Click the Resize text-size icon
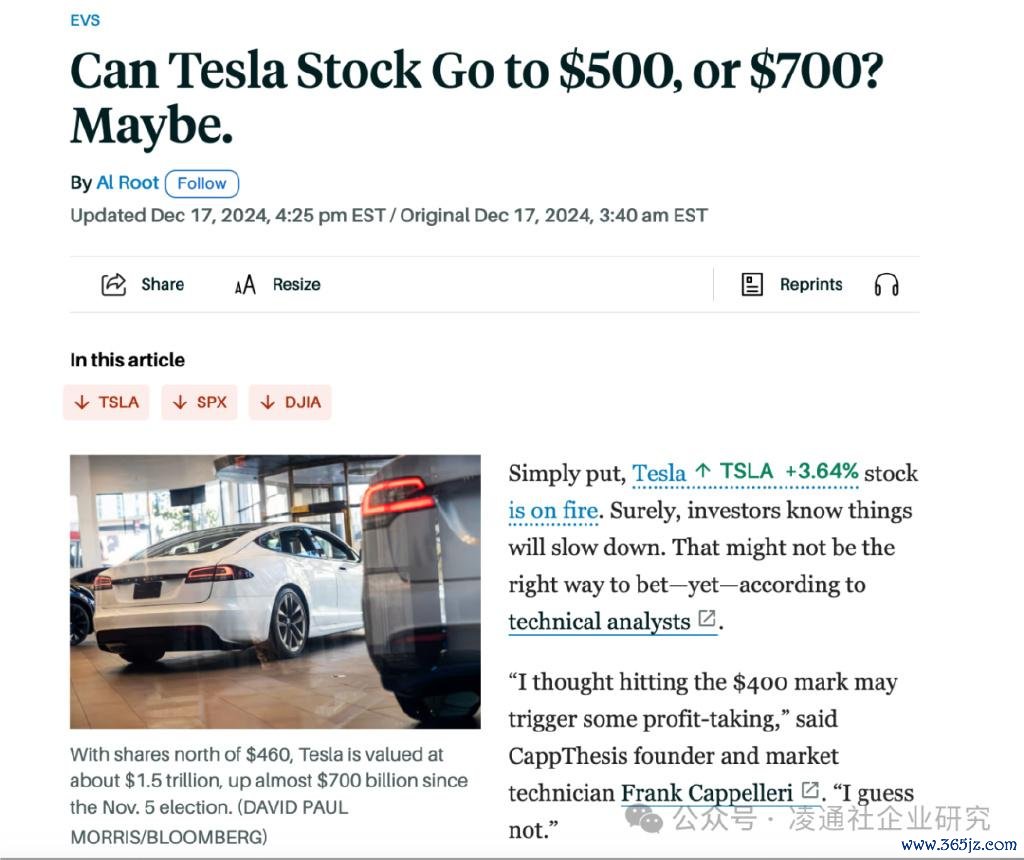 click(245, 285)
